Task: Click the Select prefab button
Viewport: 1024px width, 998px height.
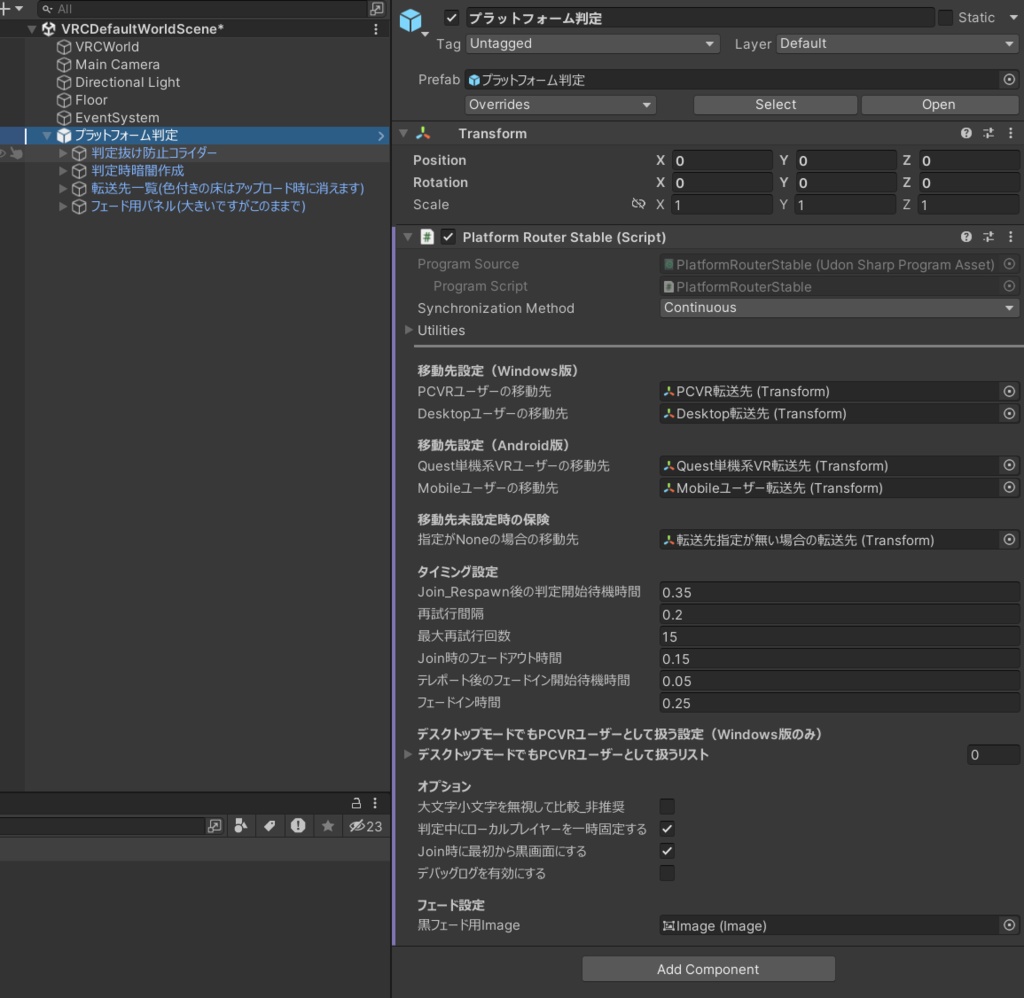Action: tap(775, 104)
